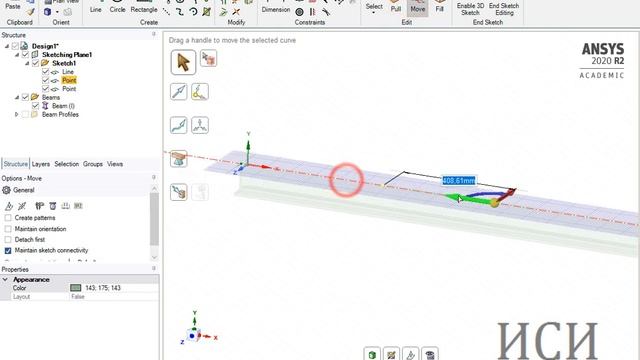The image size is (640, 360).
Task: Collapse the Design1 tree node
Action: pos(7,46)
